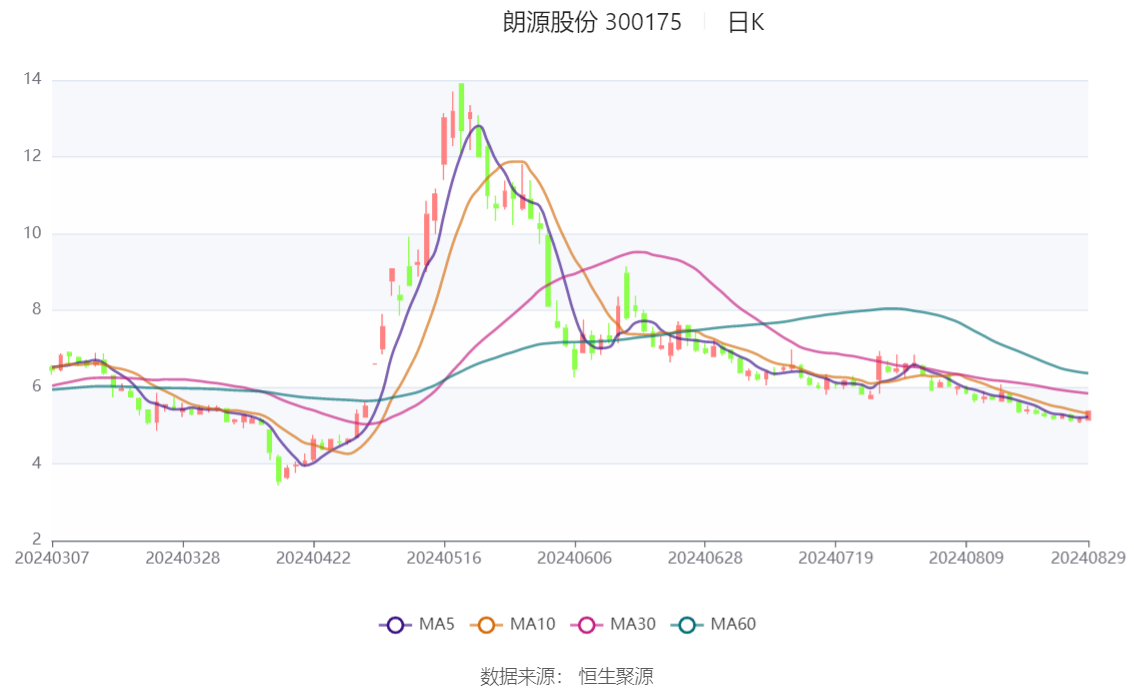1134x689 pixels.
Task: Click y-axis value label 4
Action: (36, 463)
